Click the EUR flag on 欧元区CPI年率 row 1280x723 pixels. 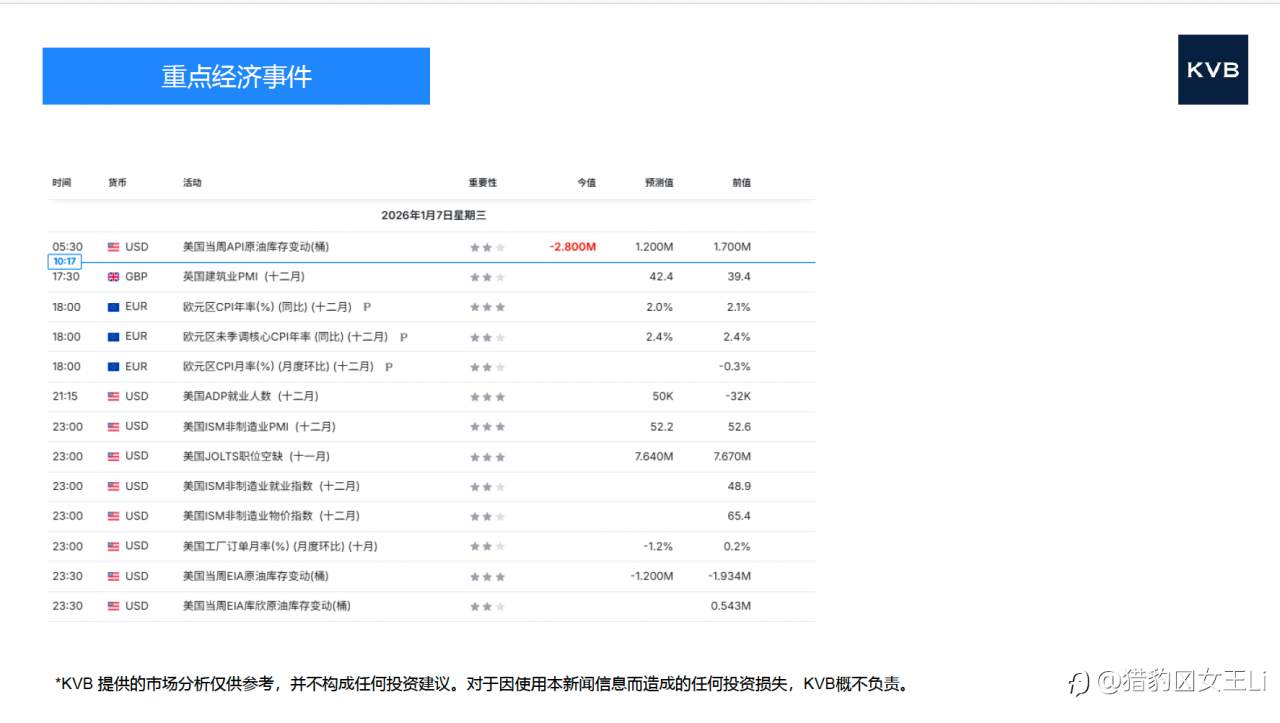click(x=114, y=307)
